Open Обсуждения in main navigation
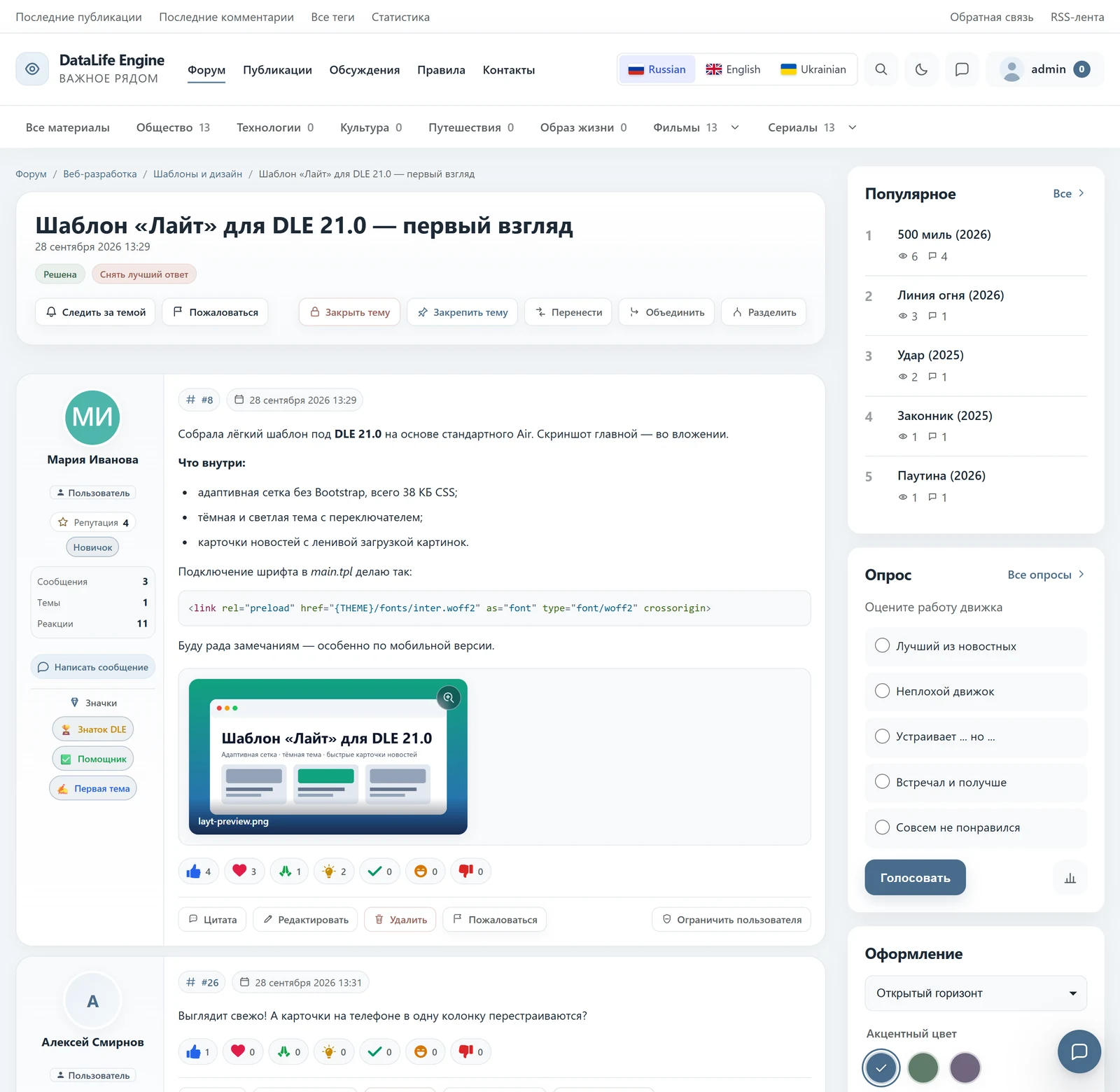Screen dimensions: 1120x1092 point(365,70)
